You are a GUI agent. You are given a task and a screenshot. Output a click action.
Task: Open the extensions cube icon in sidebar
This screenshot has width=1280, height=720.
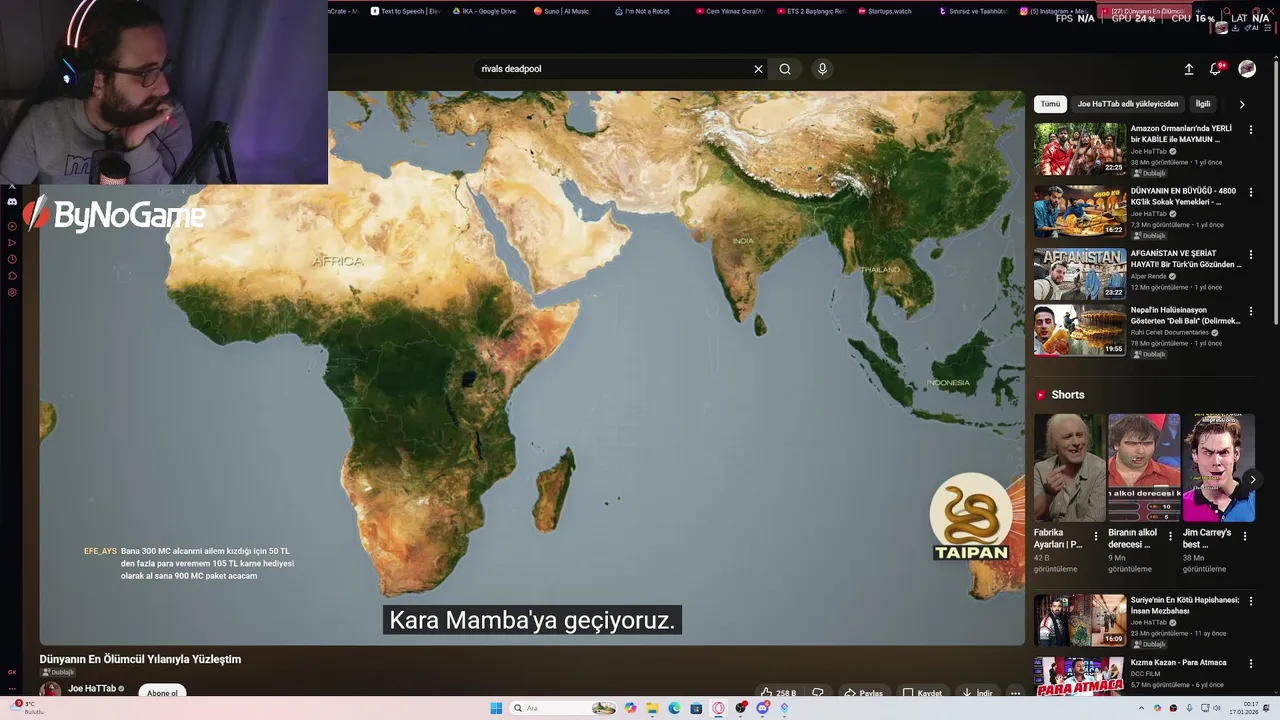point(12,276)
